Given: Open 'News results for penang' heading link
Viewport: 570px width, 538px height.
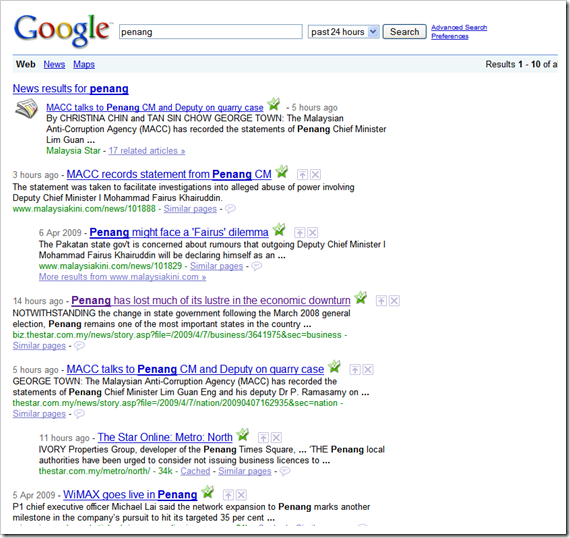Looking at the screenshot, I should tap(71, 89).
